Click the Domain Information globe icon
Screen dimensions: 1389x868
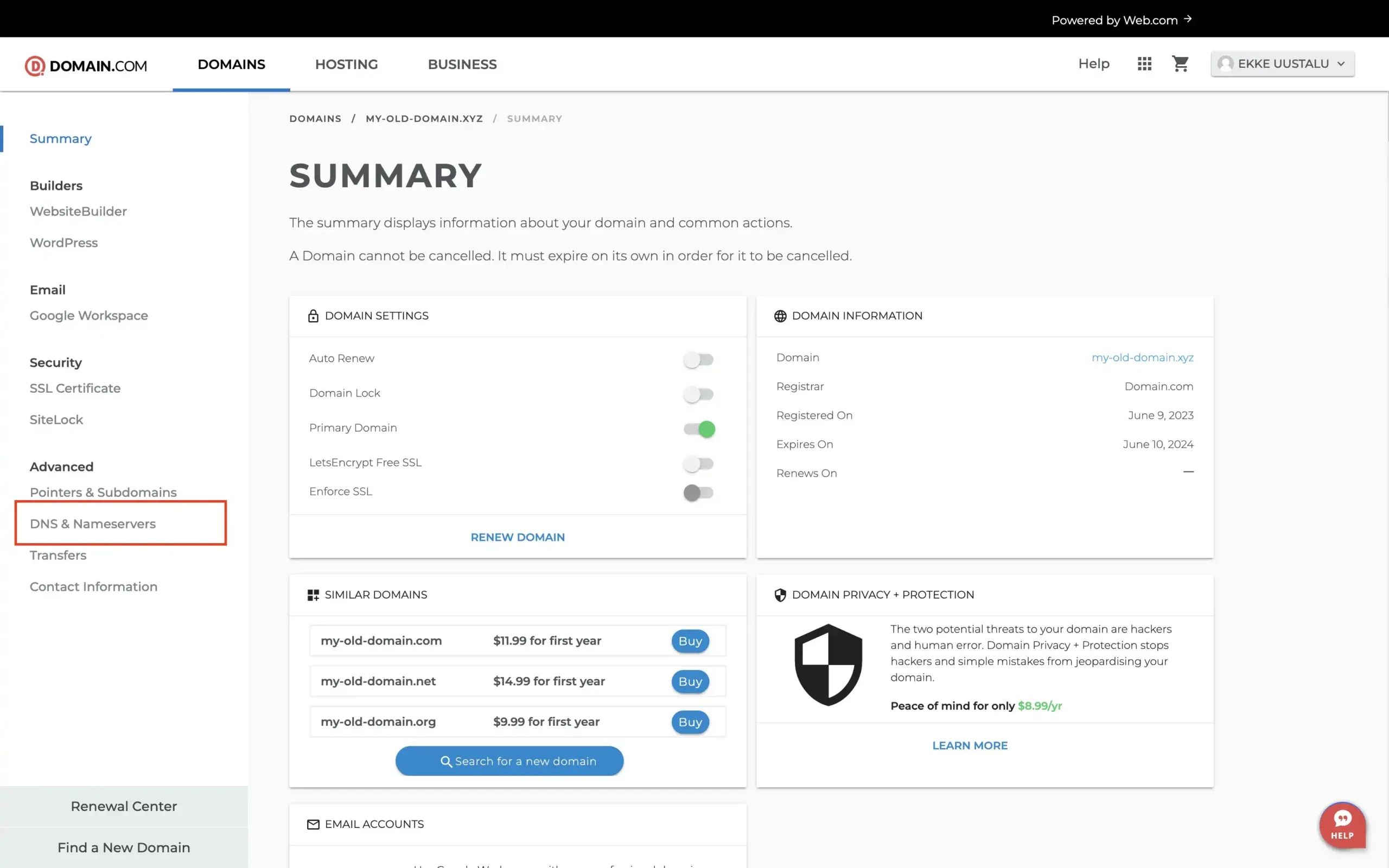(x=781, y=315)
